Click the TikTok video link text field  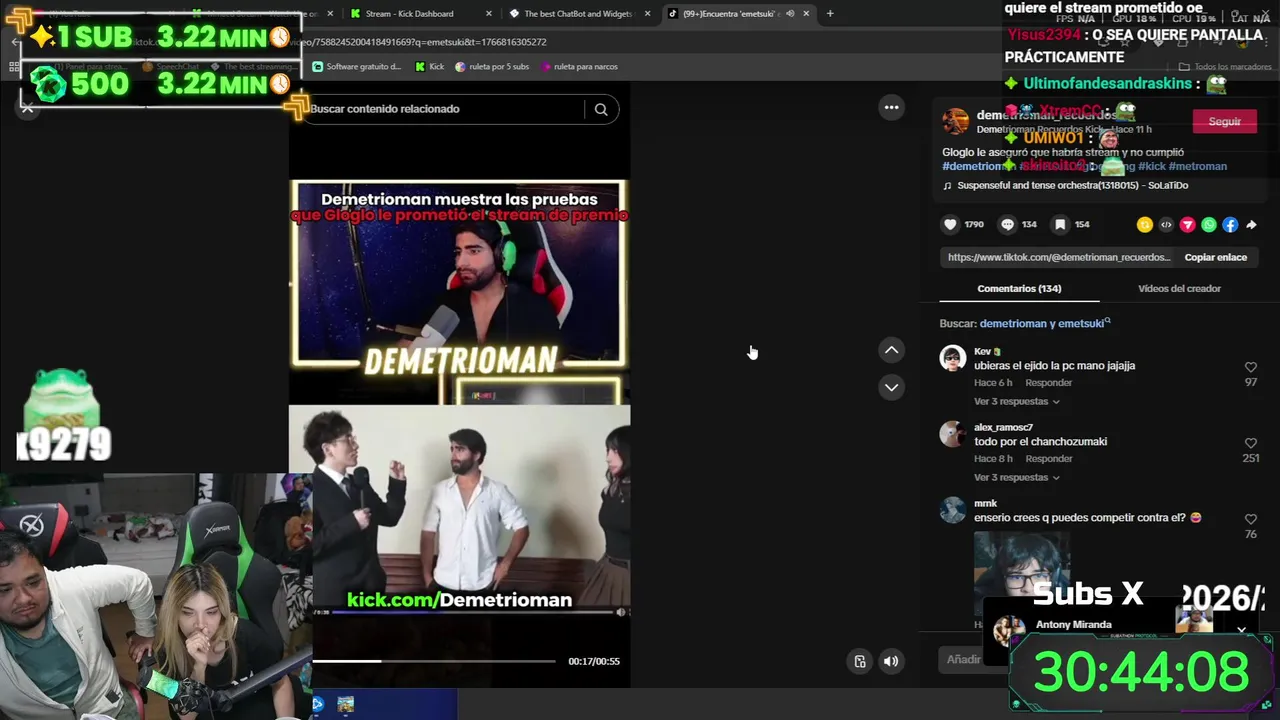1058,257
